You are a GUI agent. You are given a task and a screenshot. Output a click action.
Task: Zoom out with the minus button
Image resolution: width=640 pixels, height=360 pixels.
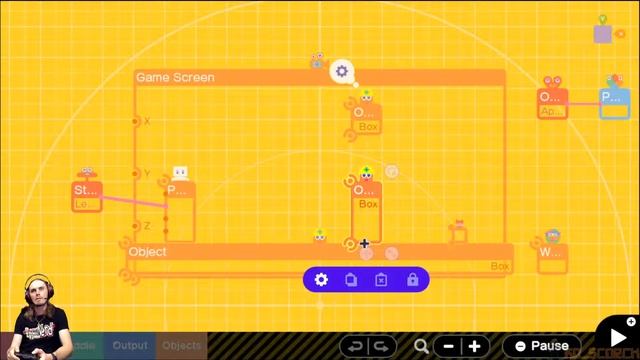tap(448, 347)
